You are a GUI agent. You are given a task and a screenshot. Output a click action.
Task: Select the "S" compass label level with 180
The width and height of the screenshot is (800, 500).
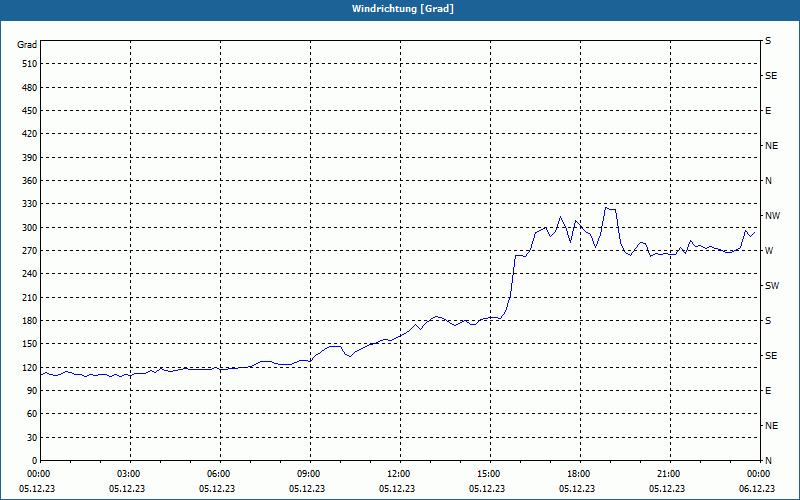pyautogui.click(x=768, y=321)
